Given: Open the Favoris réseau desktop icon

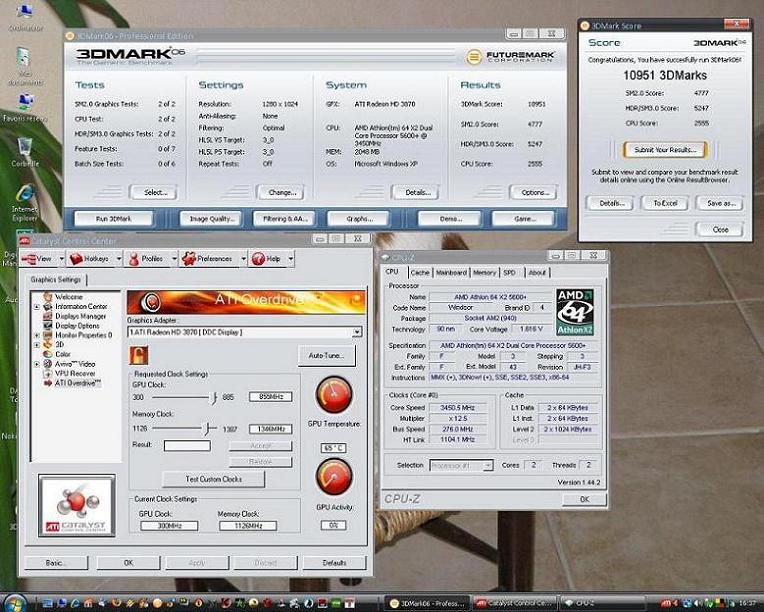Looking at the screenshot, I should [x=25, y=108].
